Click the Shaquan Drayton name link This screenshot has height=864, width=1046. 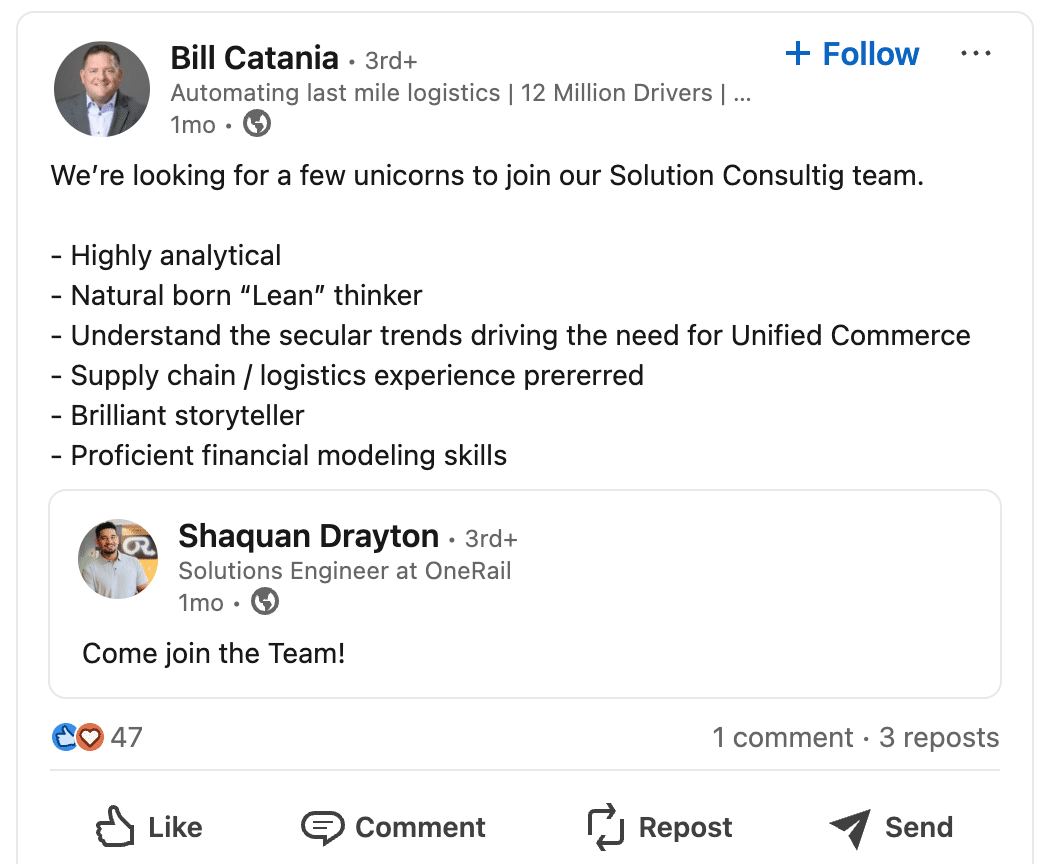[308, 537]
